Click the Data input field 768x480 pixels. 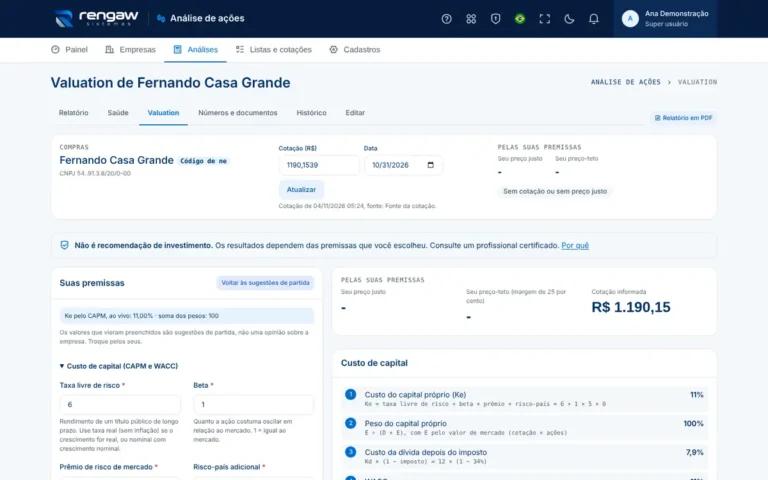coord(403,165)
